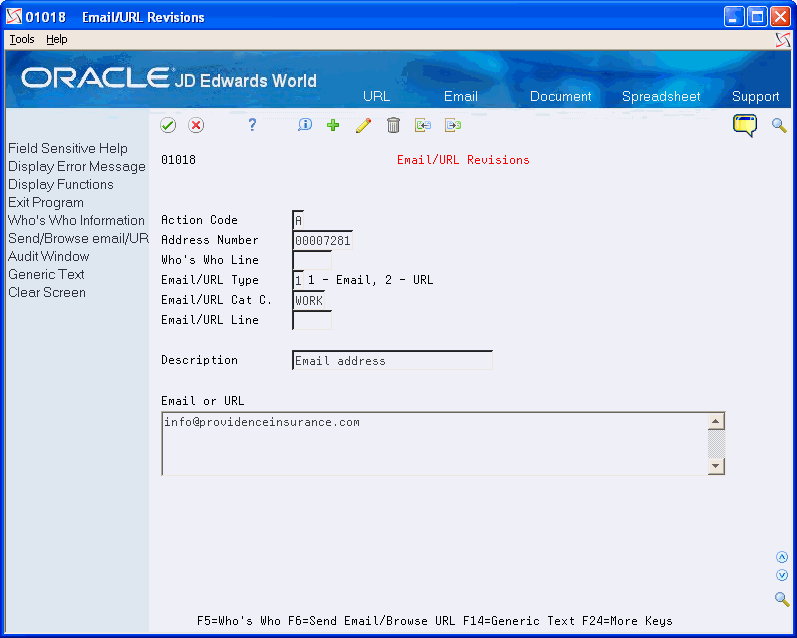This screenshot has width=797, height=638.
Task: Select the Spreadsheet header tab
Action: click(x=661, y=96)
